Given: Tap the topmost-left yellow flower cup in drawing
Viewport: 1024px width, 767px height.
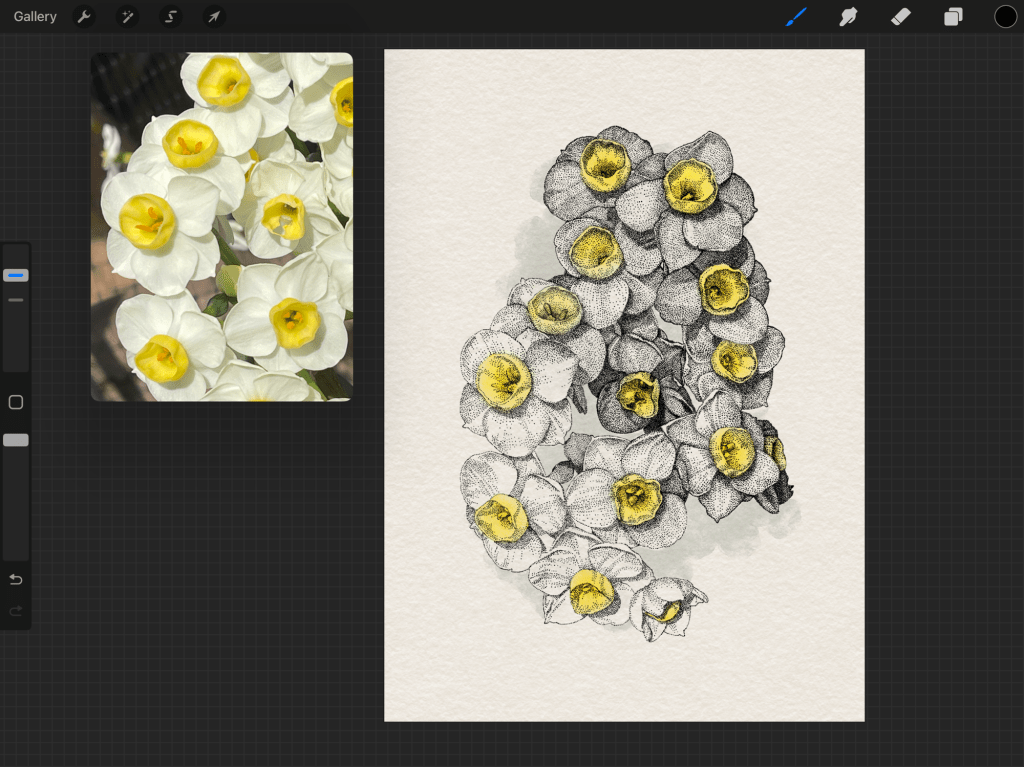Looking at the screenshot, I should click(605, 164).
